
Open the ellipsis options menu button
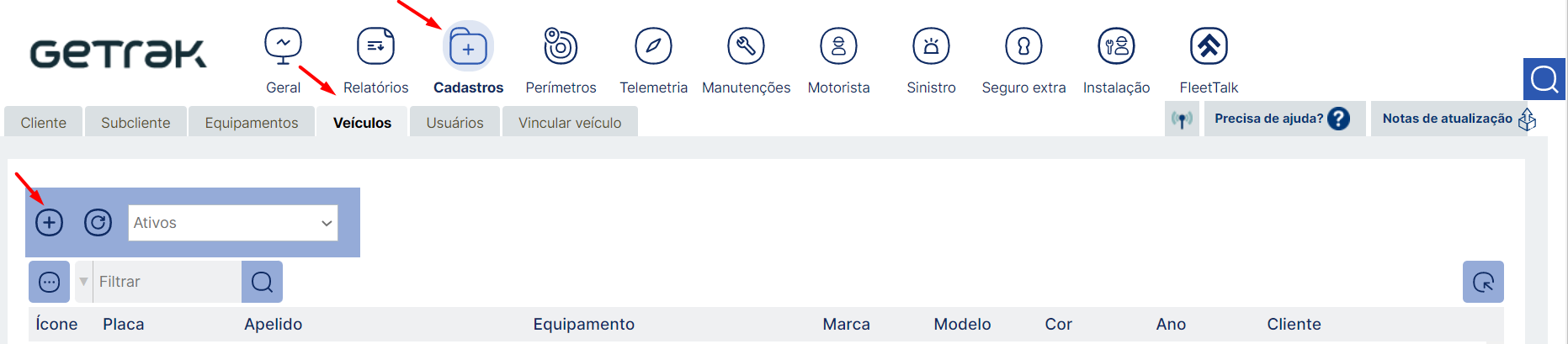[50, 282]
